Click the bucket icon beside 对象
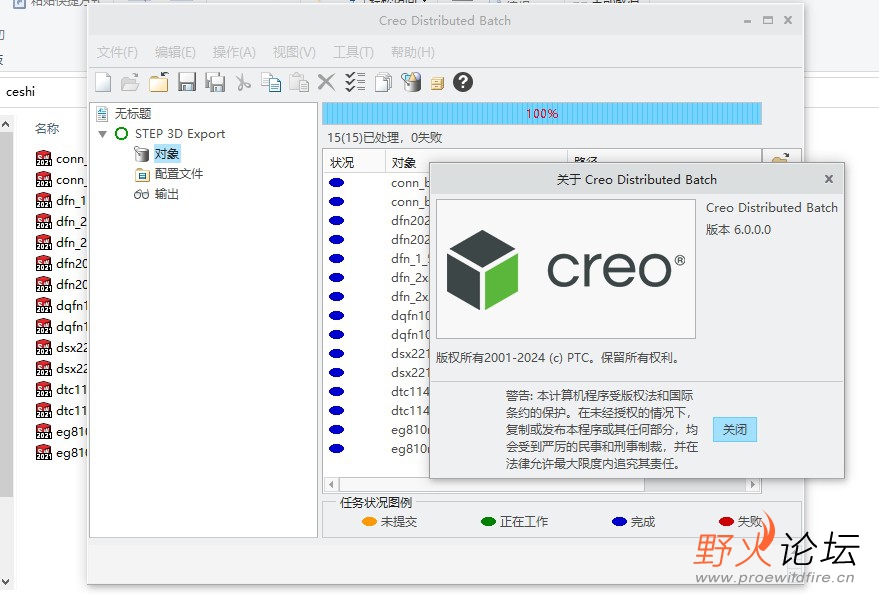This screenshot has height=594, width=879. pyautogui.click(x=142, y=154)
